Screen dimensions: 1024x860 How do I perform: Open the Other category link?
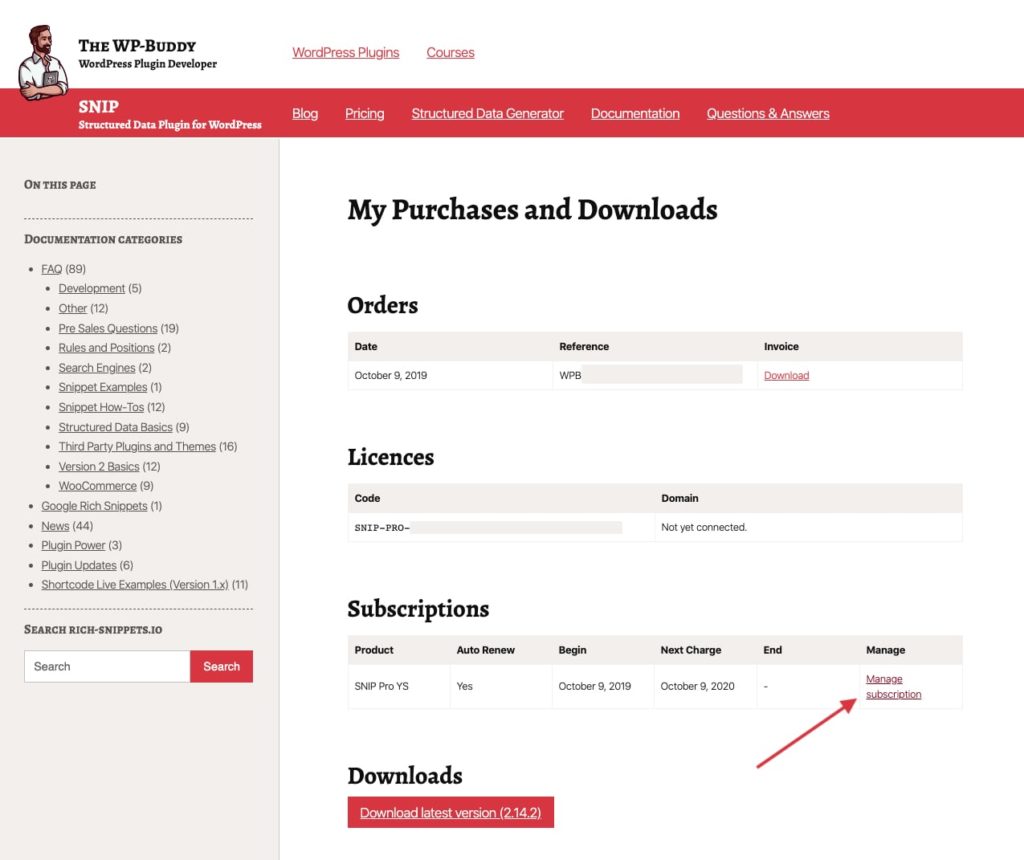[72, 308]
